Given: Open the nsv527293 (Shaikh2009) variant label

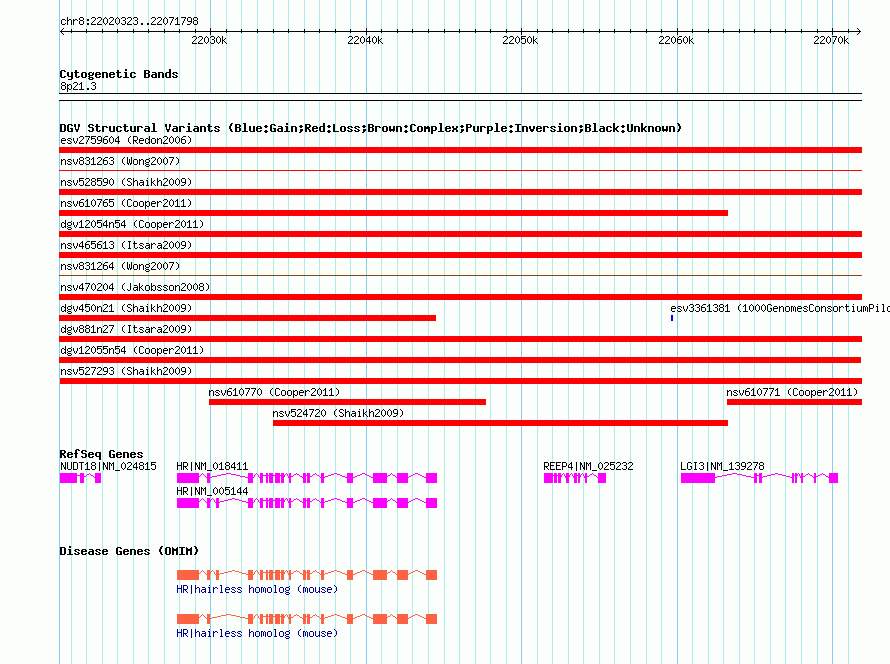Looking at the screenshot, I should coord(126,371).
